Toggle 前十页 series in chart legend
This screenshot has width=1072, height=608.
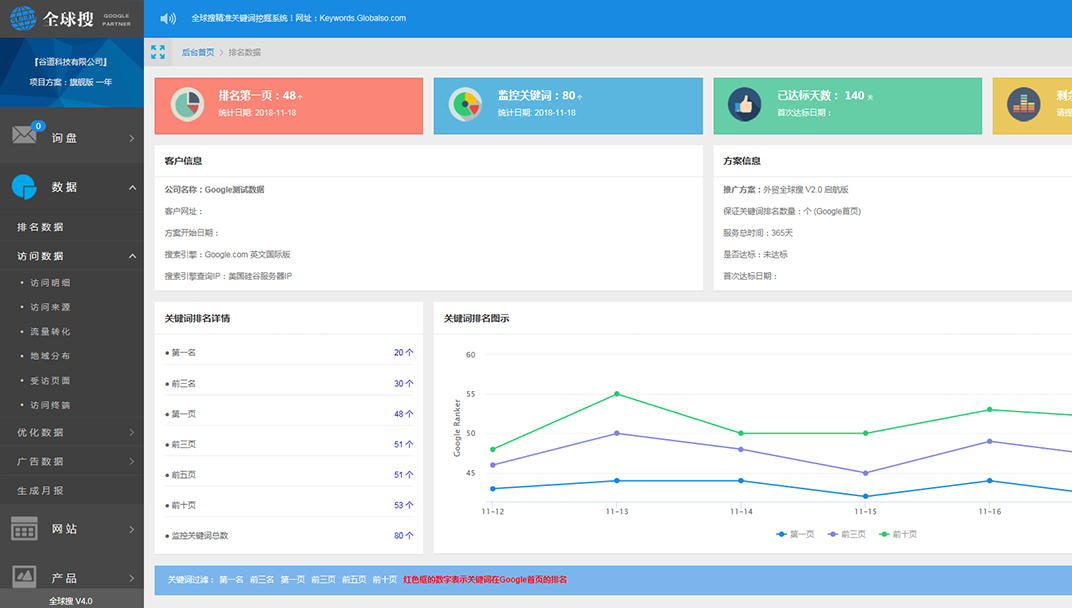(x=897, y=534)
